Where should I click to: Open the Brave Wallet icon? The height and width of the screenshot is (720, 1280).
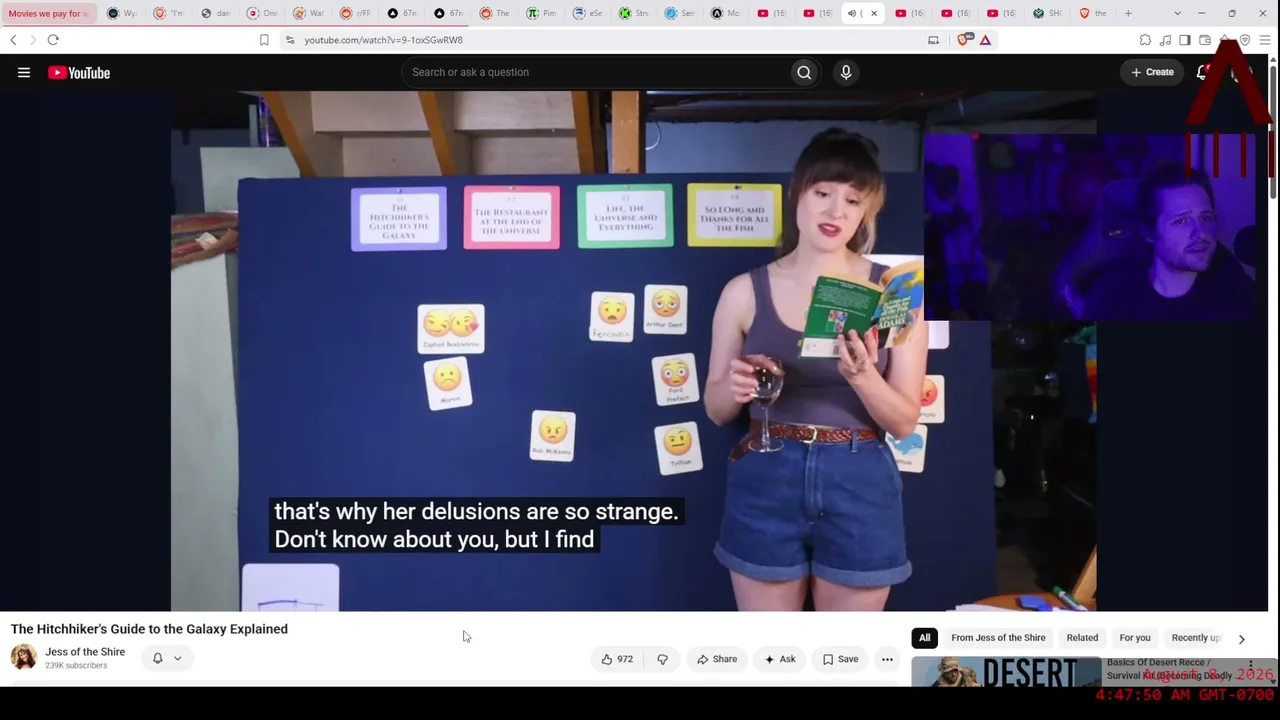point(1205,40)
